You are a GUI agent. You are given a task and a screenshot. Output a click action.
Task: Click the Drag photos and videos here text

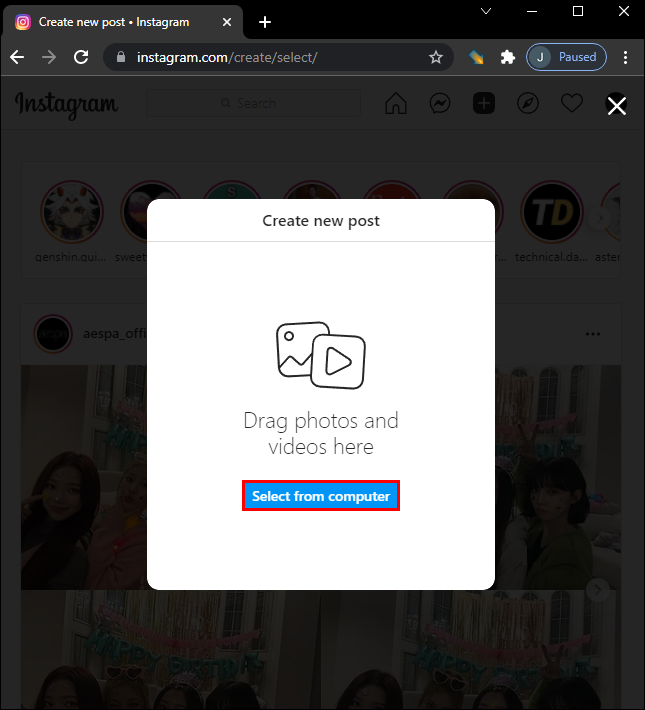(321, 433)
